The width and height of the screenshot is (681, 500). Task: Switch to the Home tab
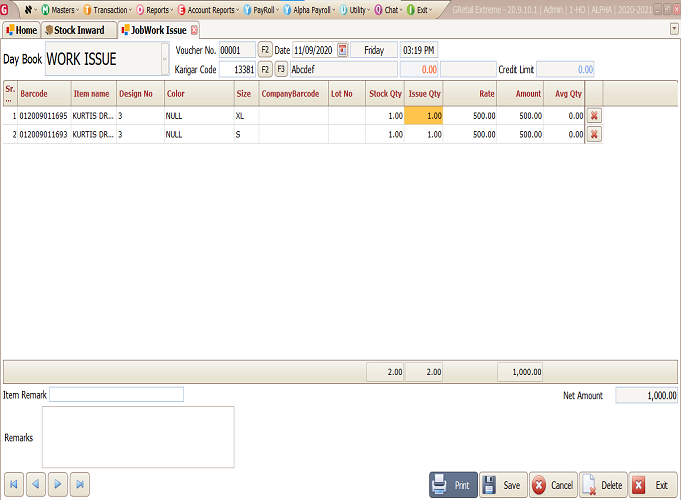click(x=21, y=30)
